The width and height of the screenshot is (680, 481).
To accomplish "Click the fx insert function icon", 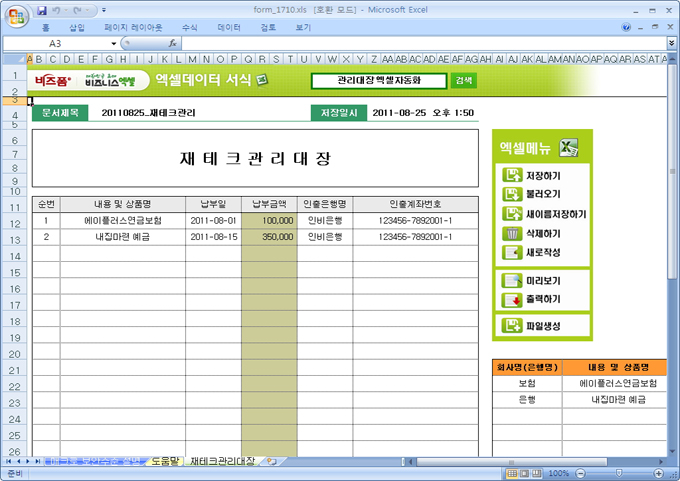I will coord(172,44).
